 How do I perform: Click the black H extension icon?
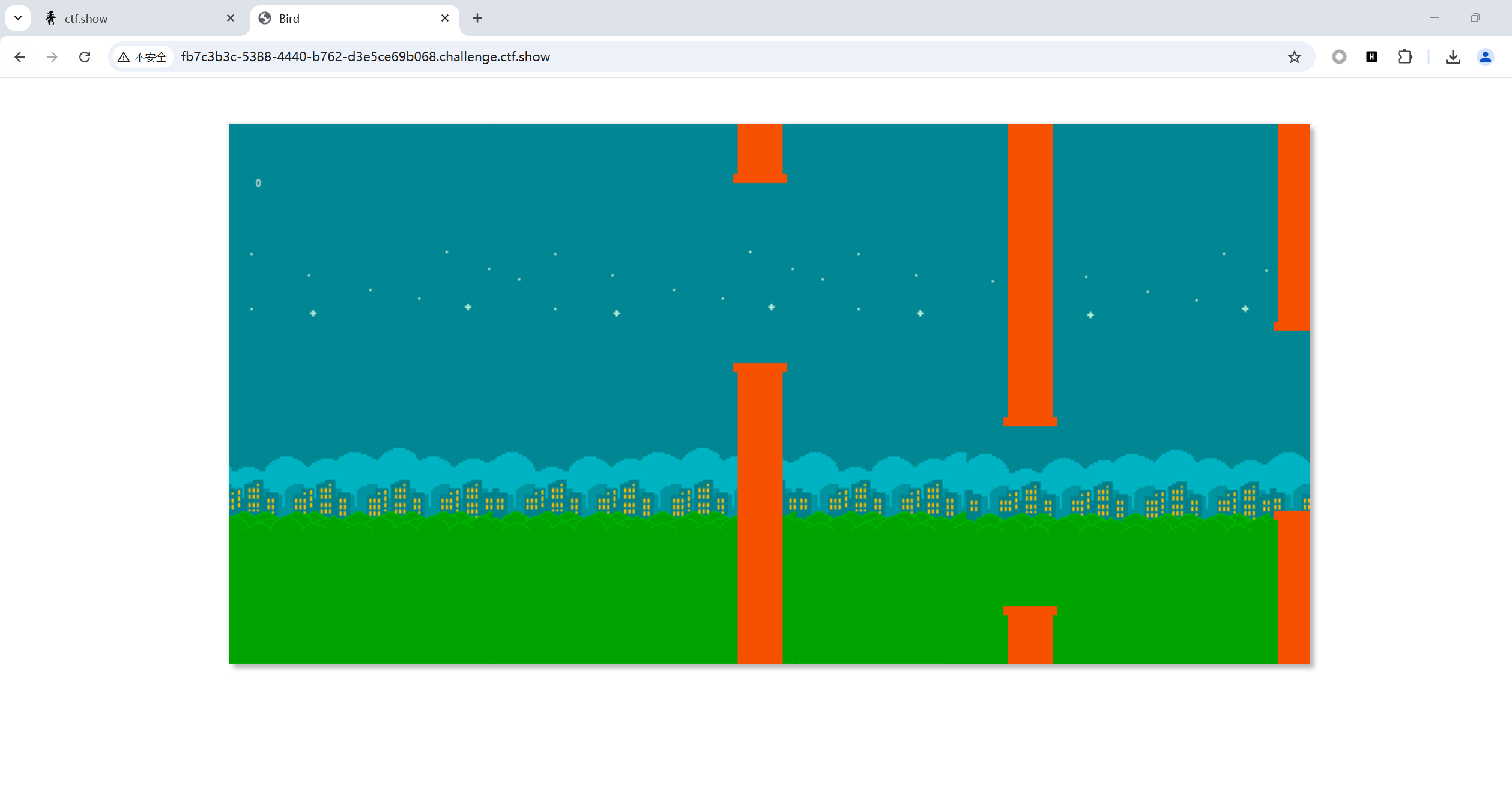click(x=1371, y=57)
